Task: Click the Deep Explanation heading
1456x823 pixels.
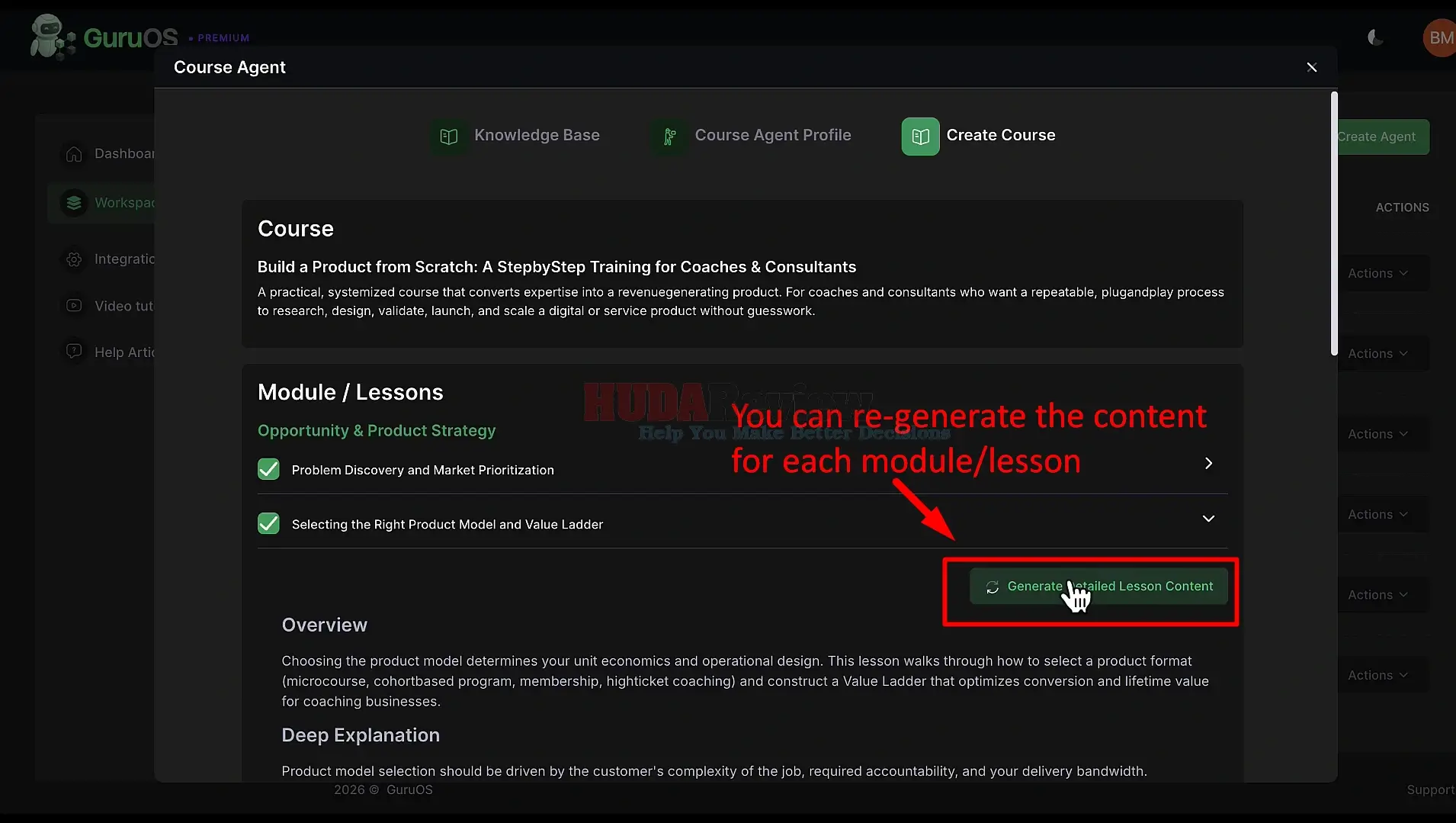Action: 361,735
